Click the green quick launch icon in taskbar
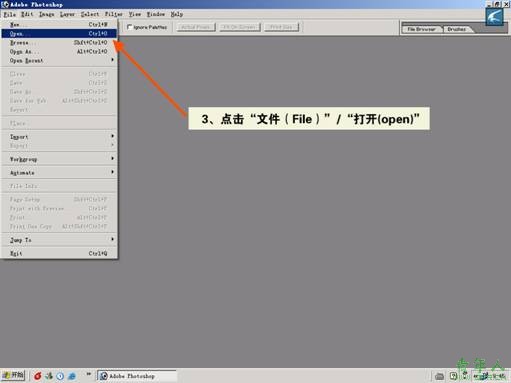The width and height of the screenshot is (511, 383). coord(49,376)
